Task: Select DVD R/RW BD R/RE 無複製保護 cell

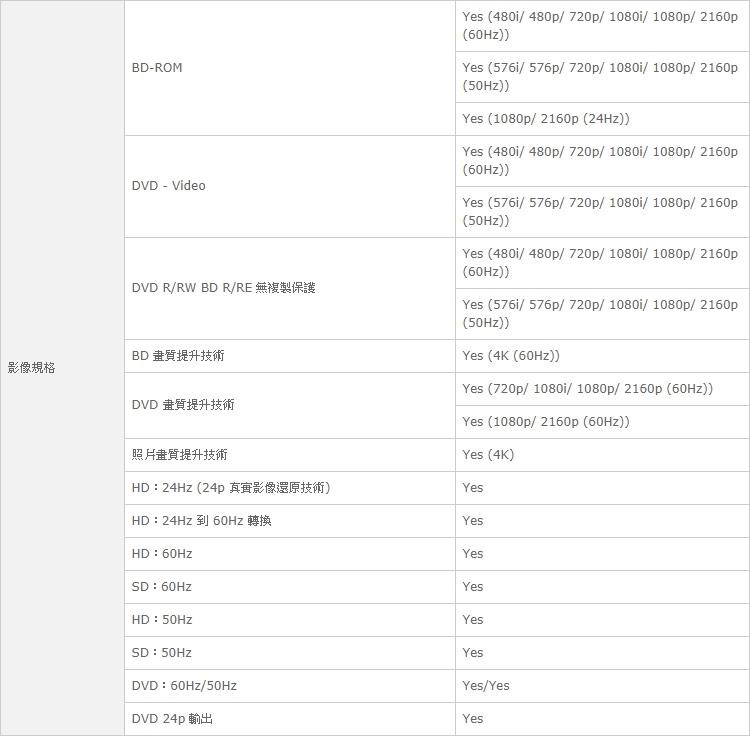Action: click(223, 288)
